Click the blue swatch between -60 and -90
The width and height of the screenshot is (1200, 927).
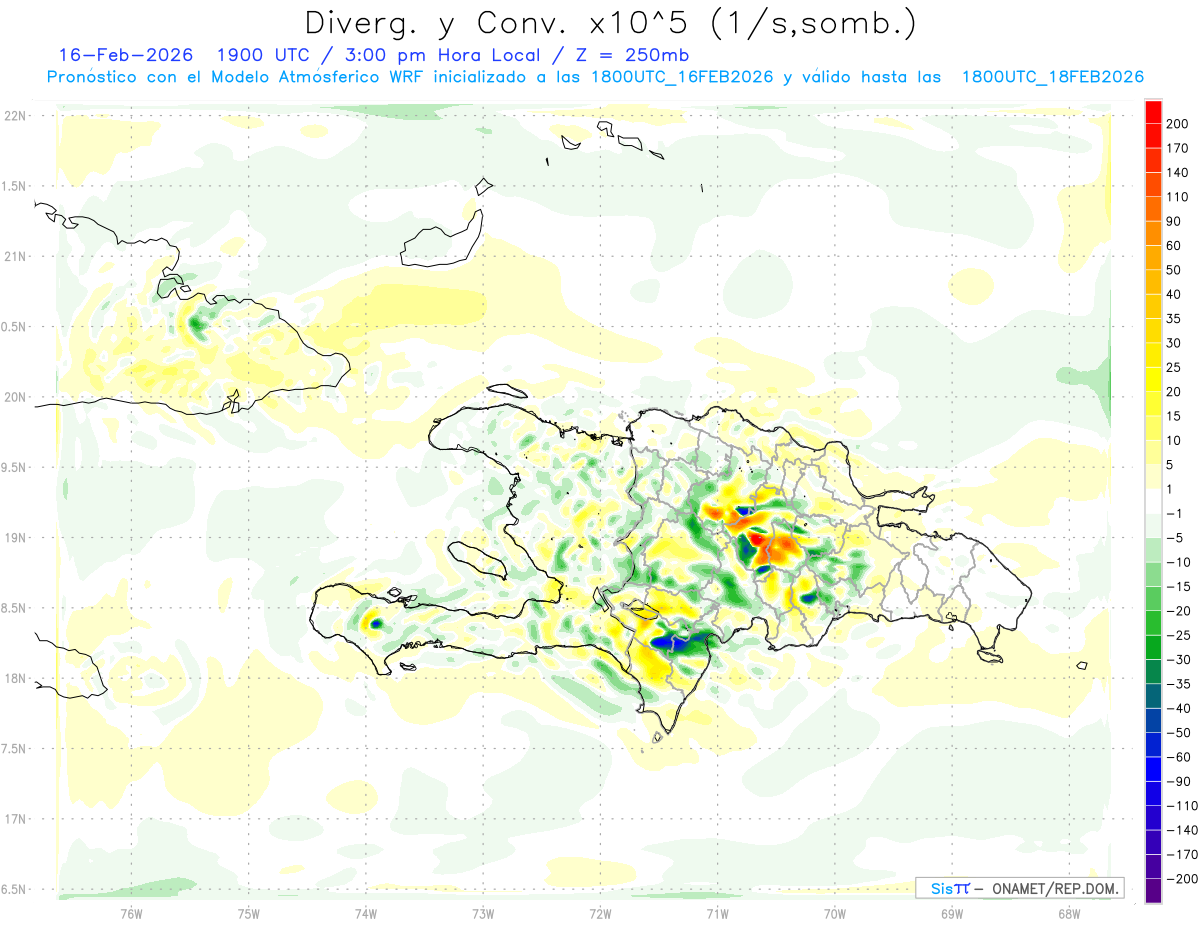(1153, 769)
